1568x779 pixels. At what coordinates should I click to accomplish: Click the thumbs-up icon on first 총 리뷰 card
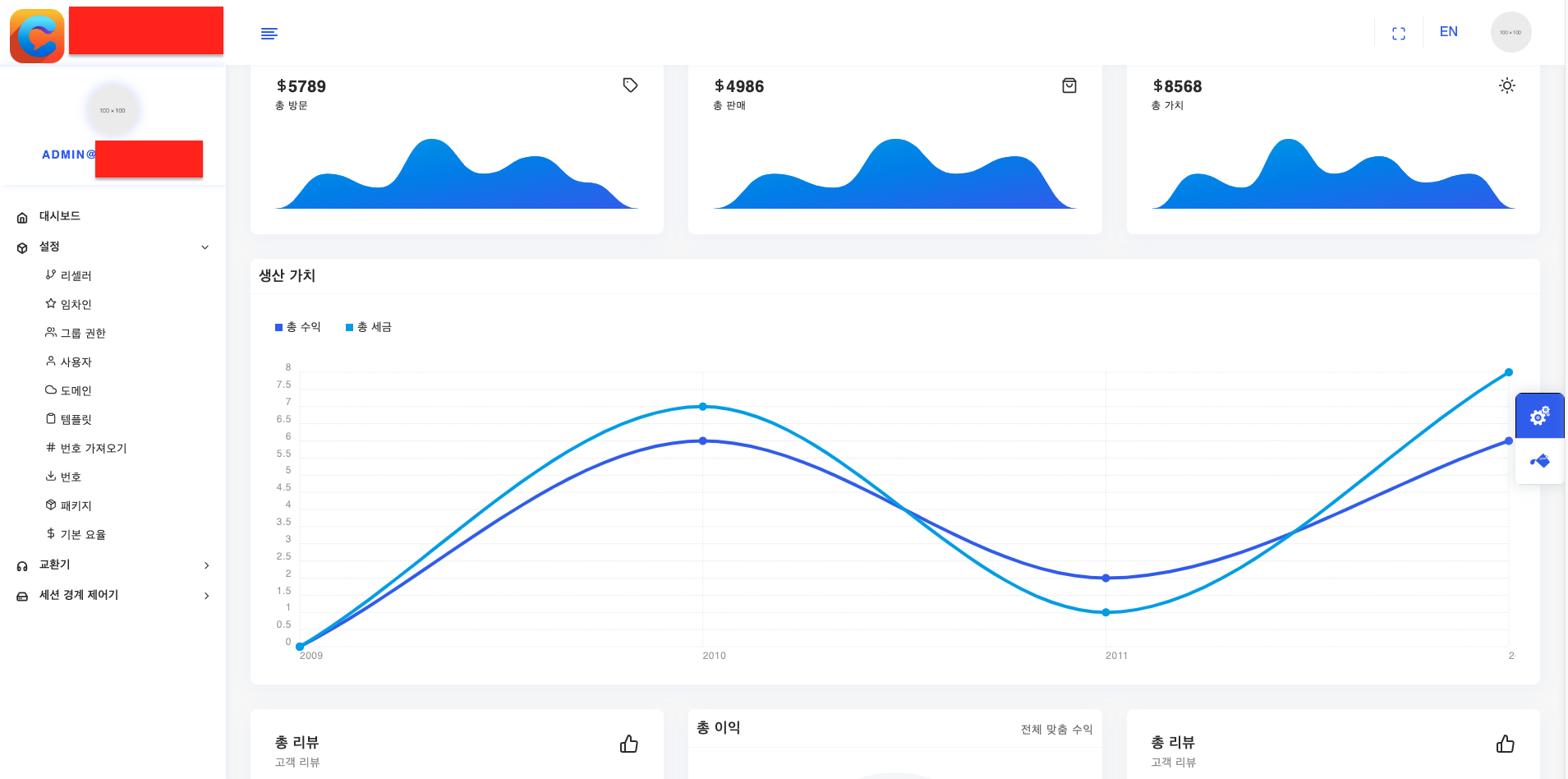(x=629, y=744)
